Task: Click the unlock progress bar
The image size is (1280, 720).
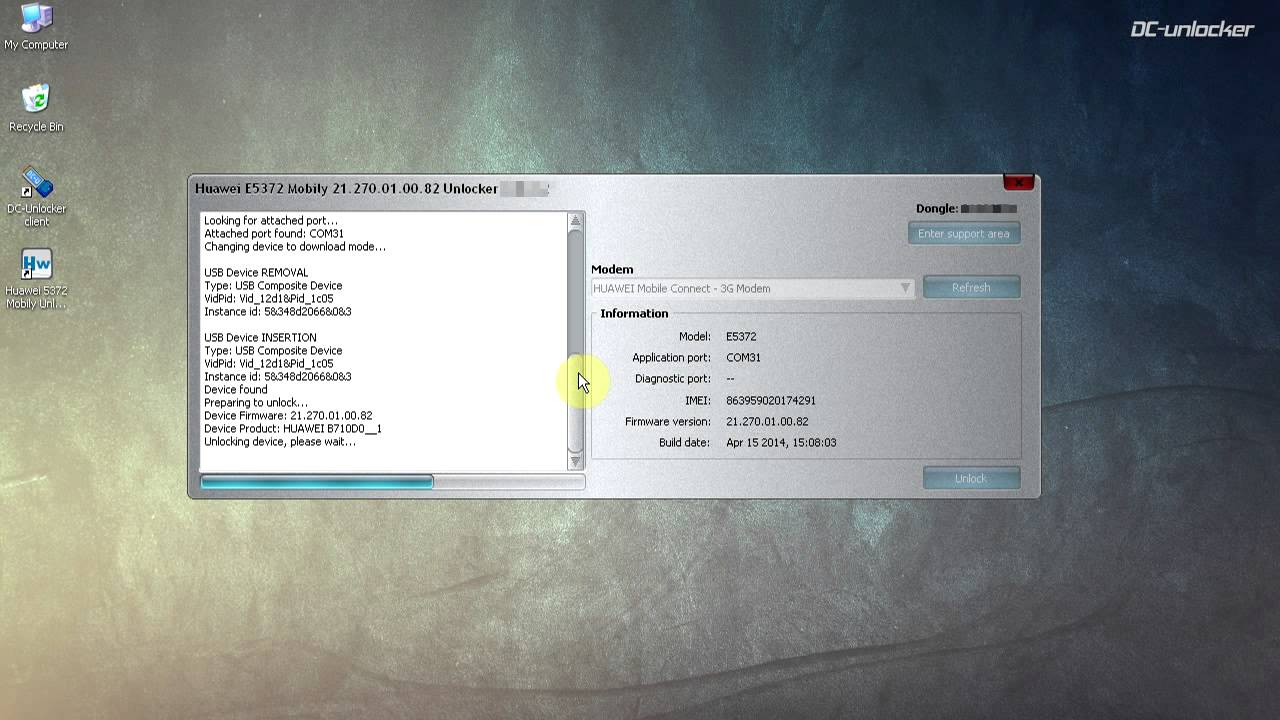Action: (x=392, y=482)
